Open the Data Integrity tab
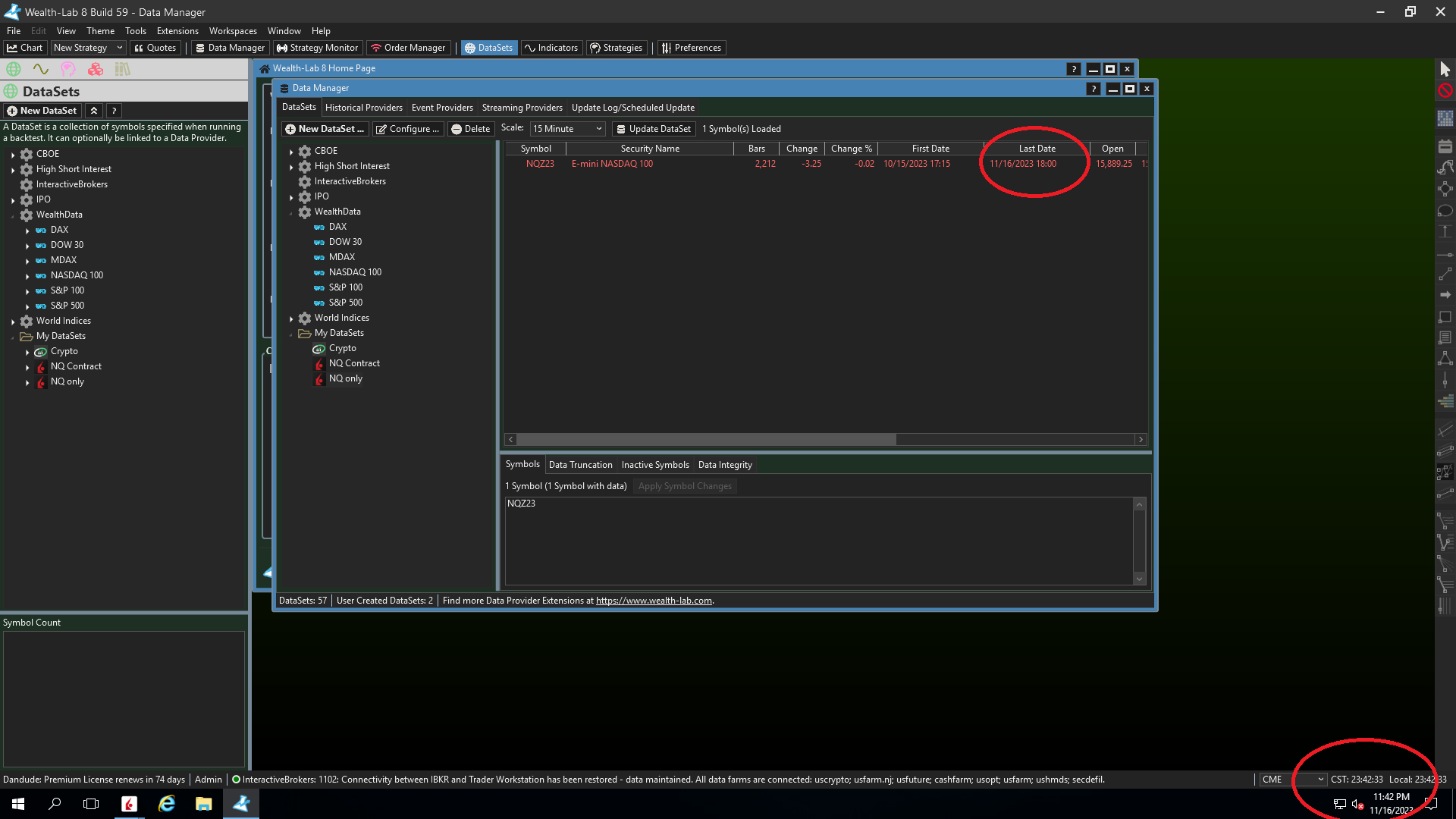The width and height of the screenshot is (1456, 819). point(725,465)
